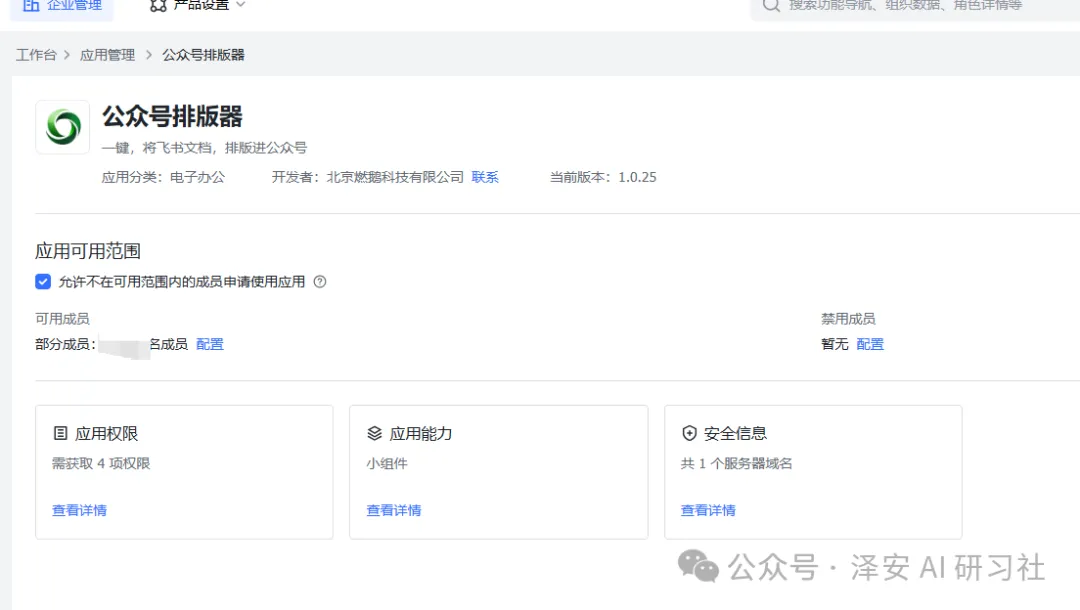Open help tooltip icon beside checkbox label
1080x610 pixels.
(320, 282)
